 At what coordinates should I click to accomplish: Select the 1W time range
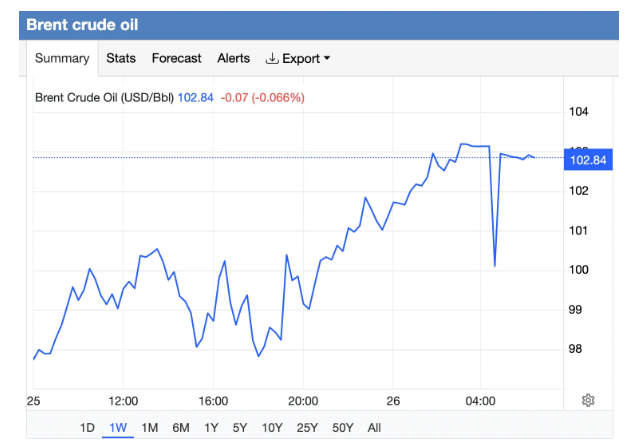click(x=118, y=428)
